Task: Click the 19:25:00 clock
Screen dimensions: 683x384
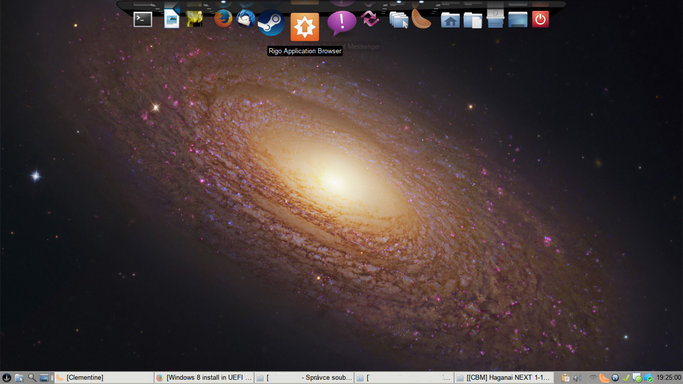Action: (669, 377)
